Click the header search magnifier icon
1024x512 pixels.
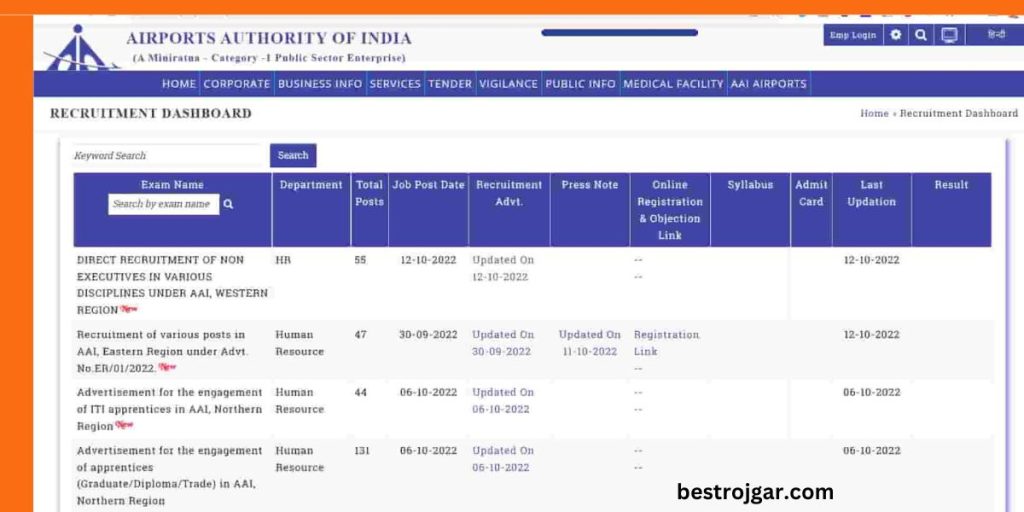(920, 35)
